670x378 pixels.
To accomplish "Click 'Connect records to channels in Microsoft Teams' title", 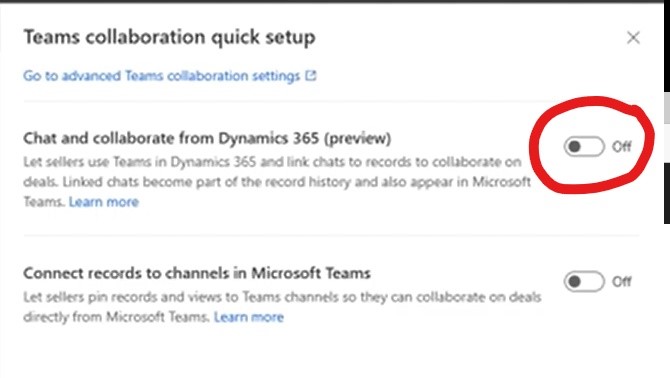I will point(197,273).
